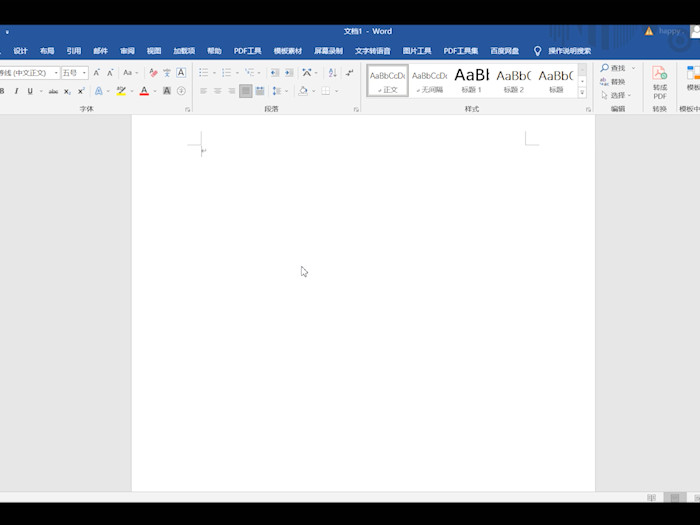
Task: Apply red font color button
Action: click(x=144, y=91)
